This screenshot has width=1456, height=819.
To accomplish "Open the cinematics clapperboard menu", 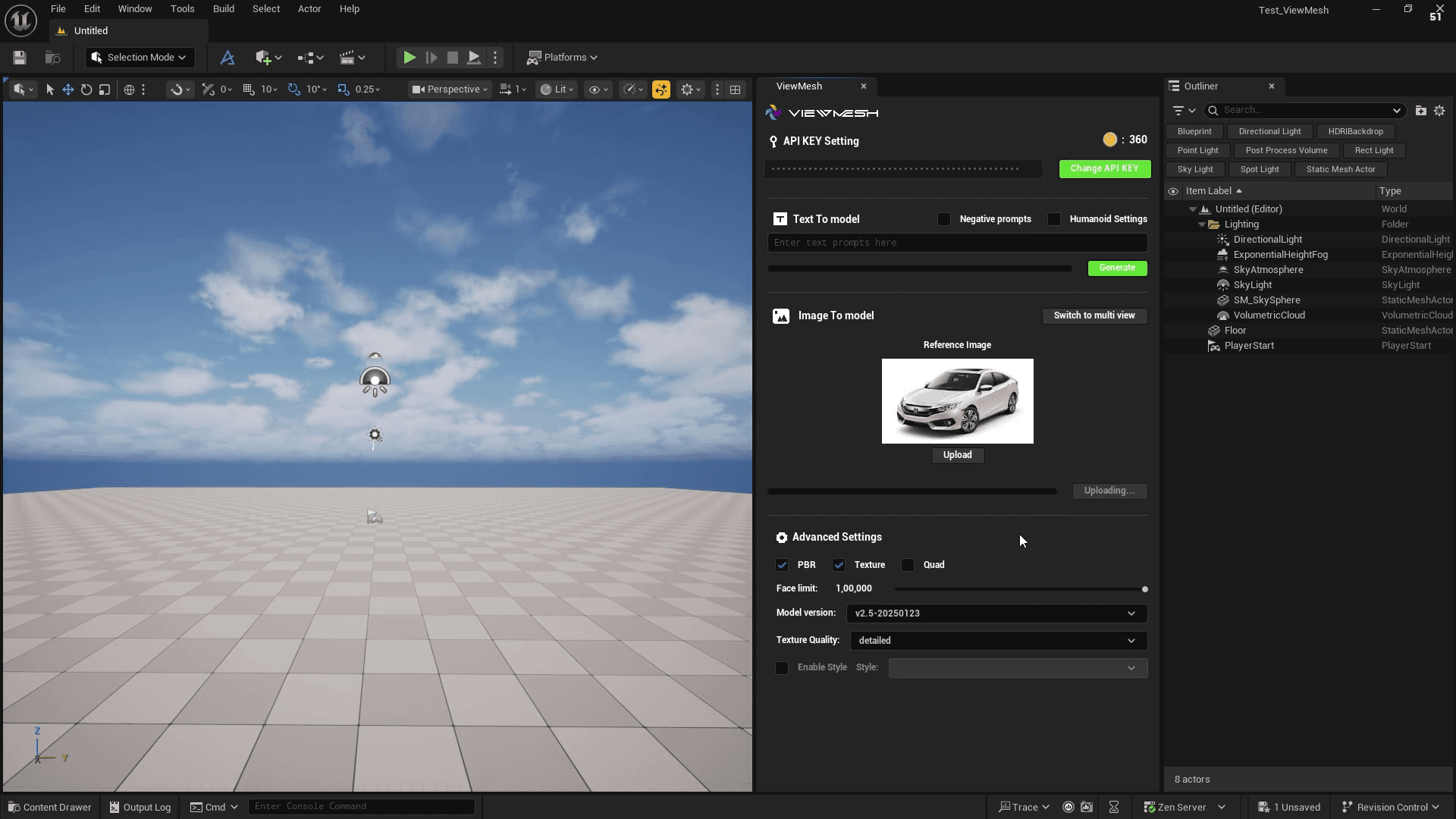I will pyautogui.click(x=347, y=58).
